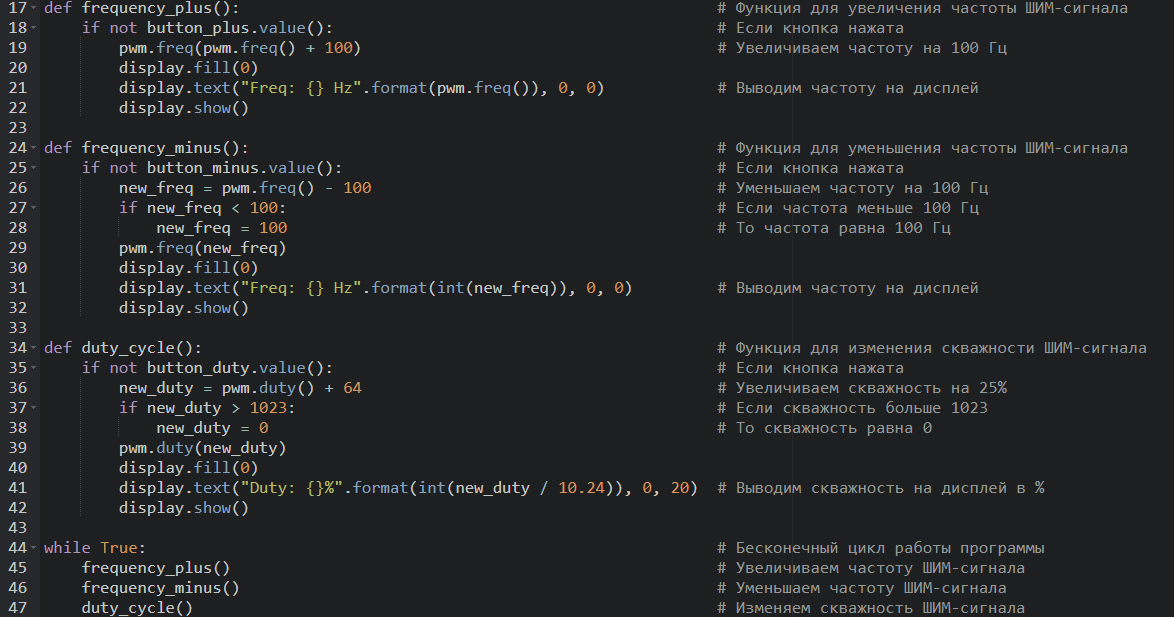The height and width of the screenshot is (617, 1174).
Task: Click the value 64 on line 36
Action: 352,388
